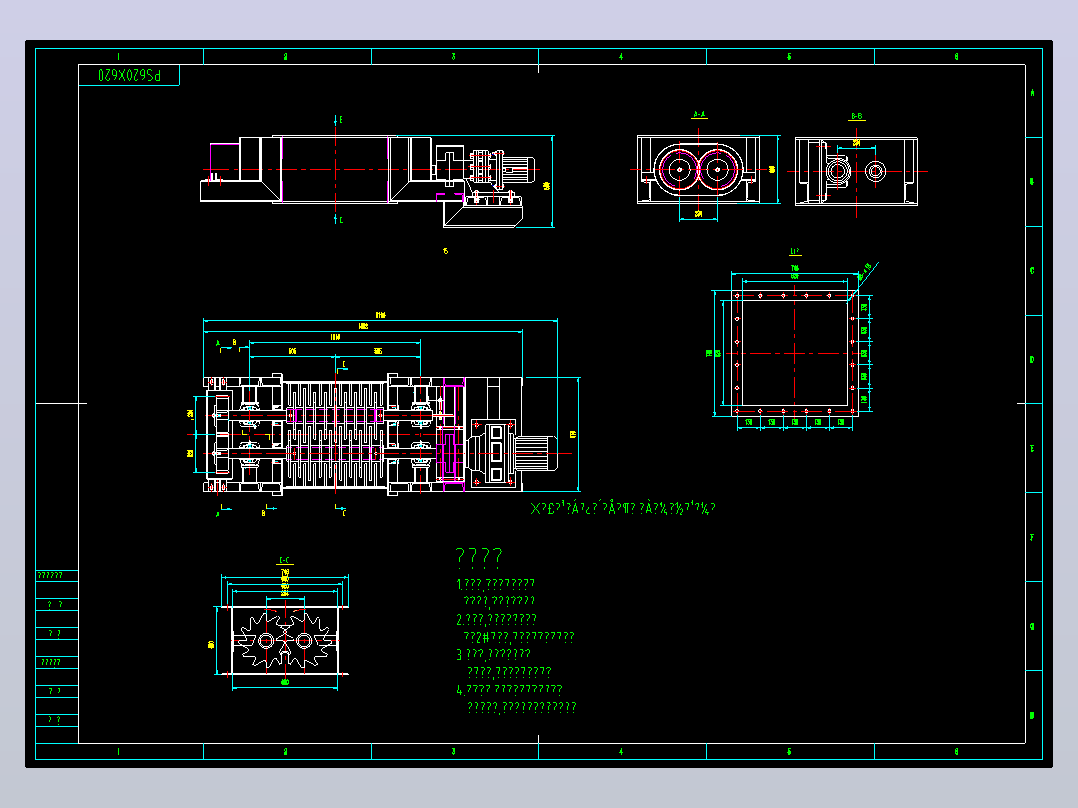Click technical note line starting with '1.'
Screen dimensions: 1078x808
(496, 584)
